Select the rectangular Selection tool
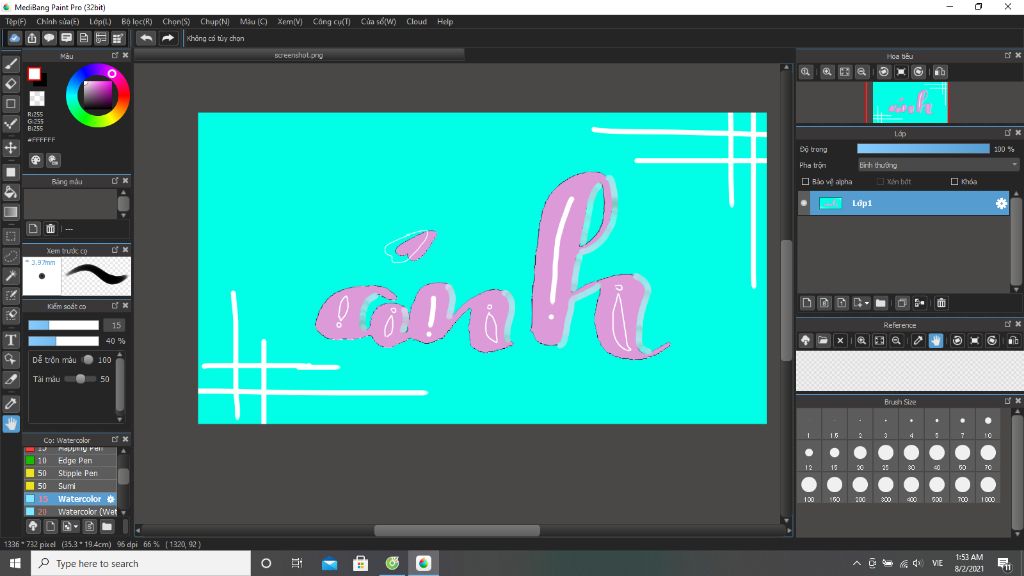The width and height of the screenshot is (1024, 576). (x=11, y=236)
